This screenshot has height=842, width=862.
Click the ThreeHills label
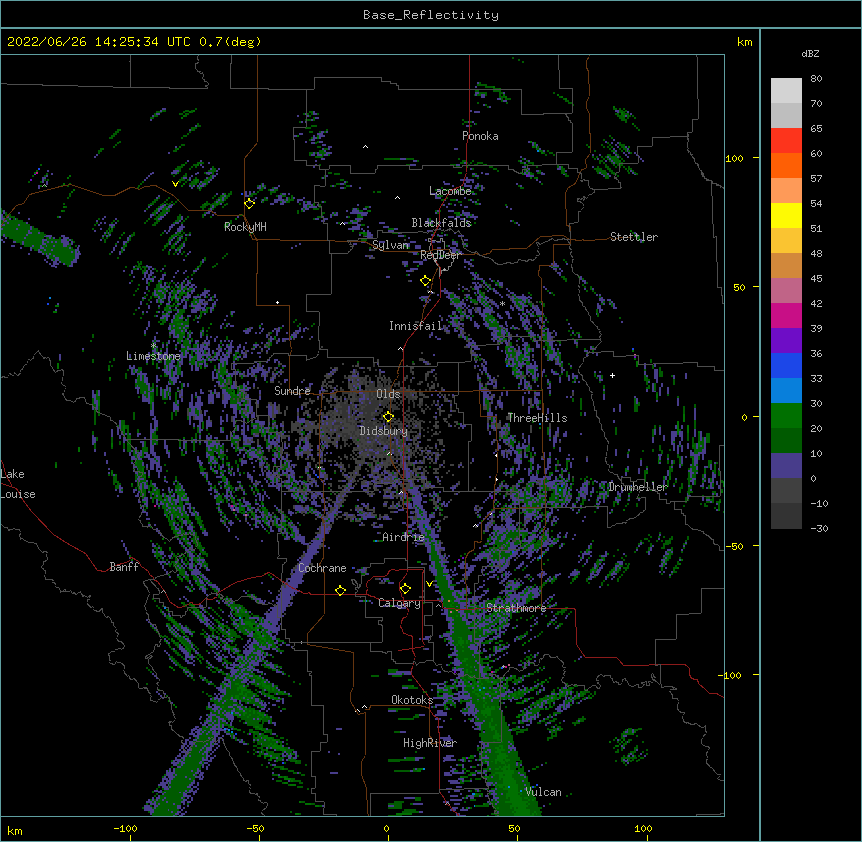537,418
